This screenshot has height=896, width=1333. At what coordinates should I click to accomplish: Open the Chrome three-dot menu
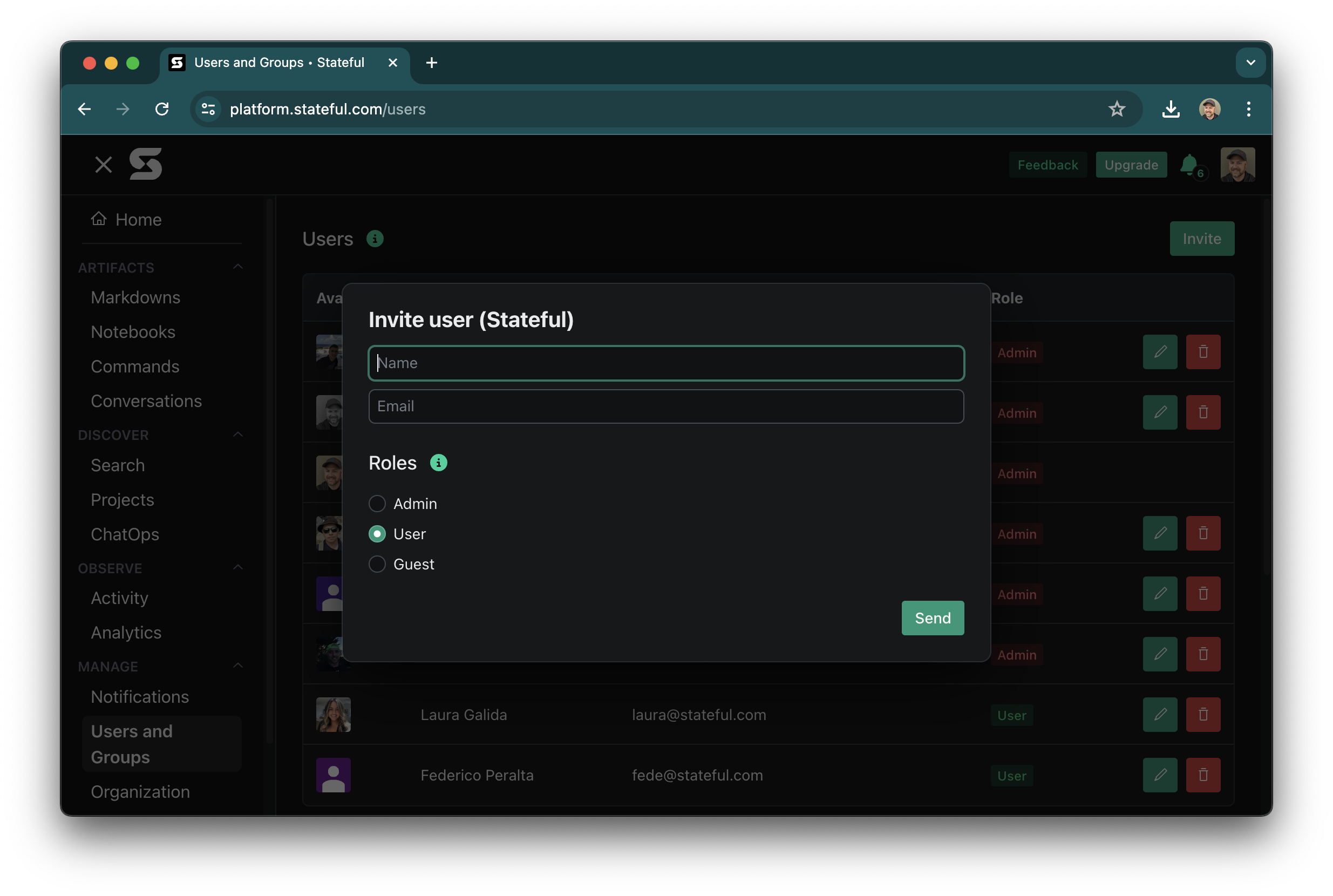[1248, 109]
